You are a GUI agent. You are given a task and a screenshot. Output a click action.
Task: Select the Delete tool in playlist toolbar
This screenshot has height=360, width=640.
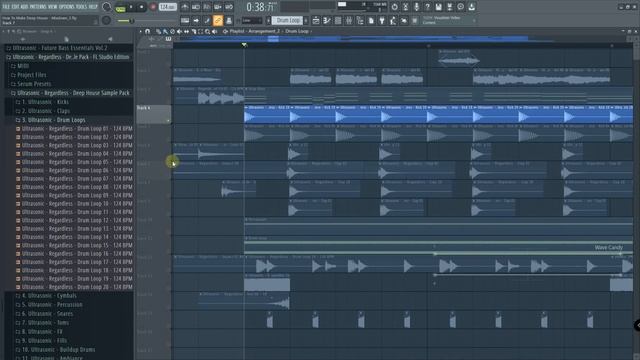click(172, 31)
